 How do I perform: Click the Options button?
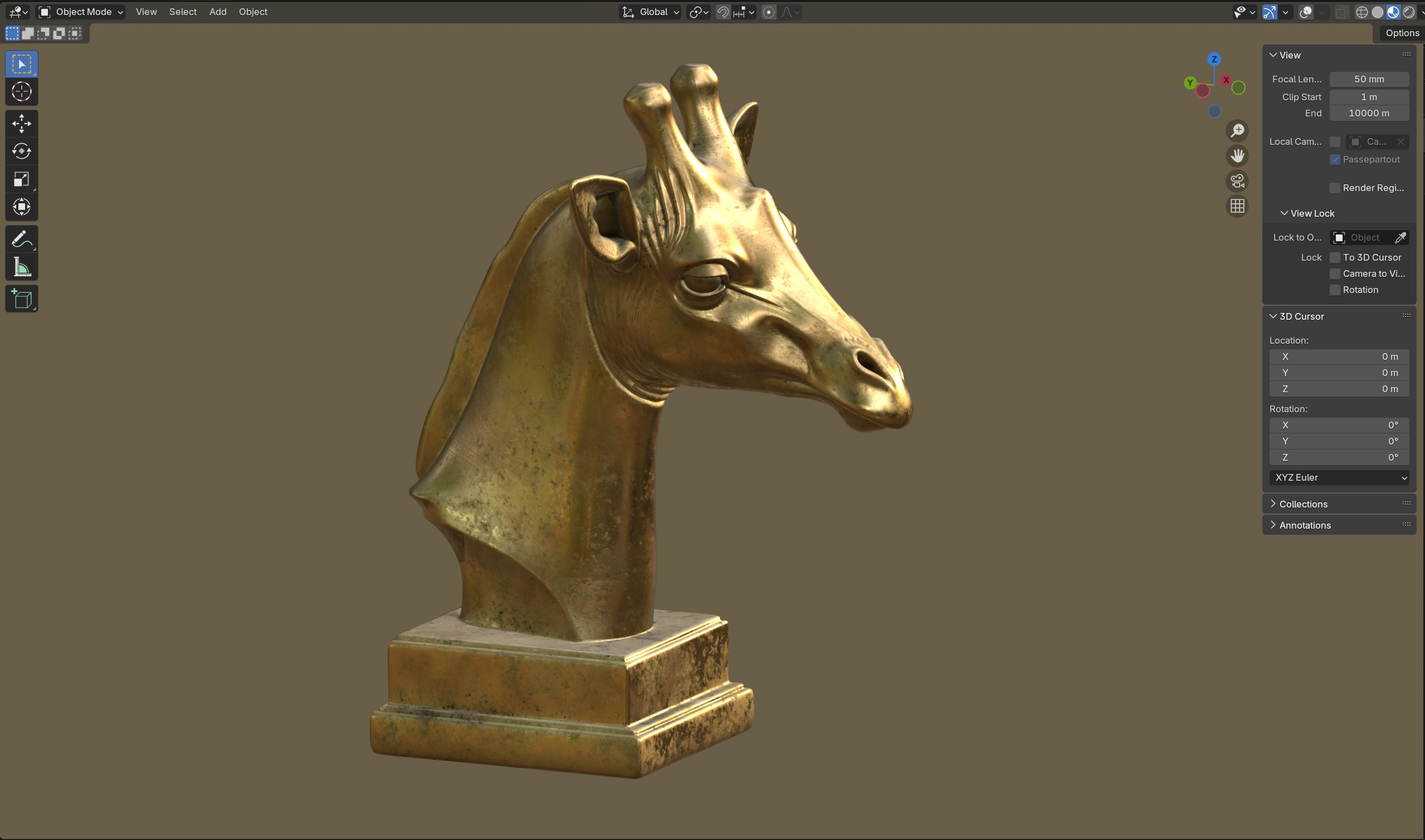click(1402, 33)
